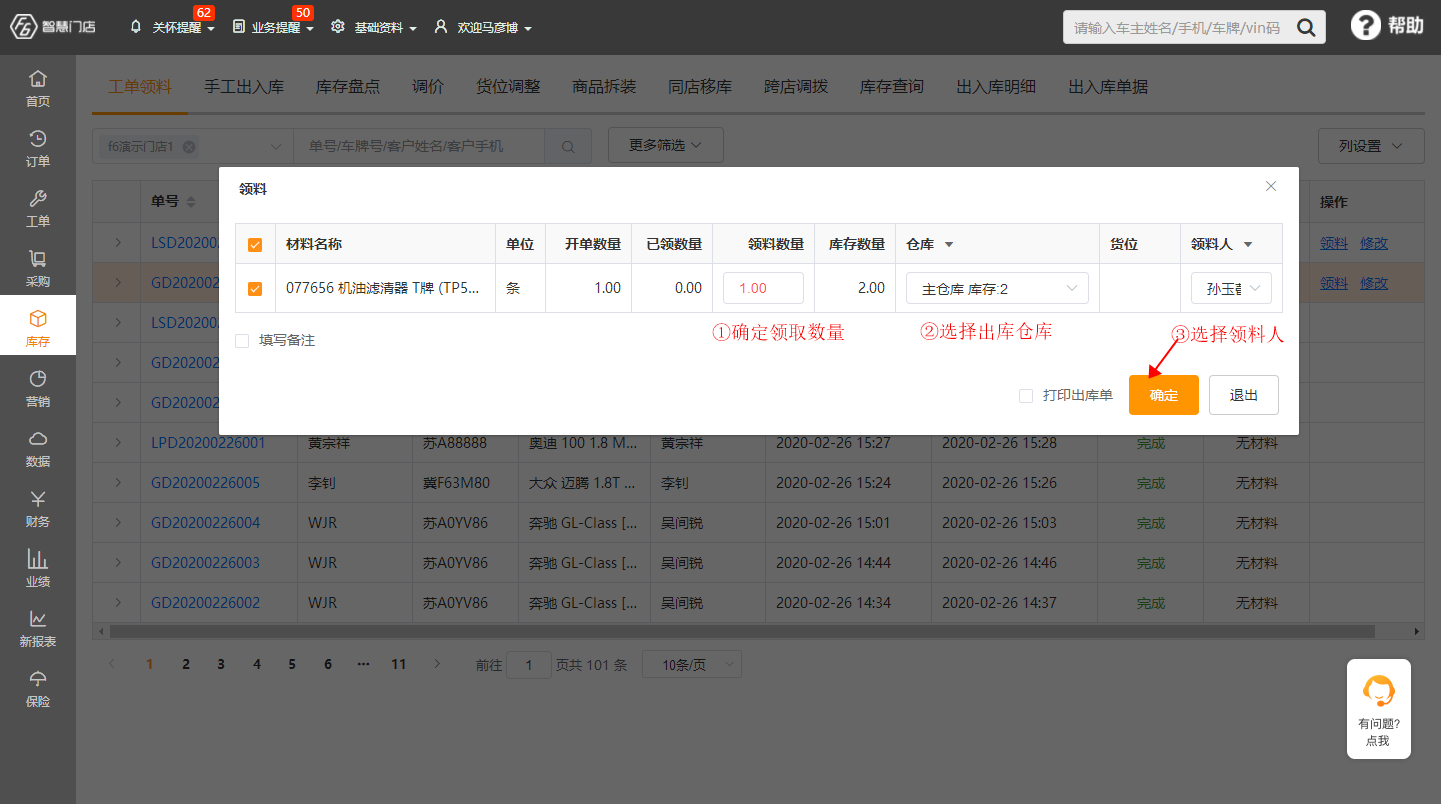Go to next page arrow in pagination
1441x804 pixels.
point(436,664)
